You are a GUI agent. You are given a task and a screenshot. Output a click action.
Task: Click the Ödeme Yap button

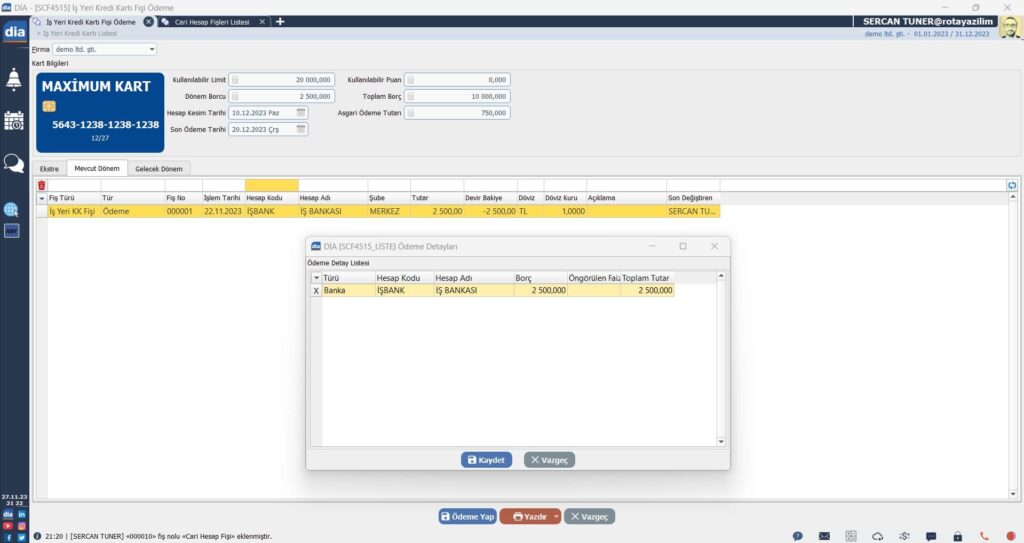(x=468, y=516)
